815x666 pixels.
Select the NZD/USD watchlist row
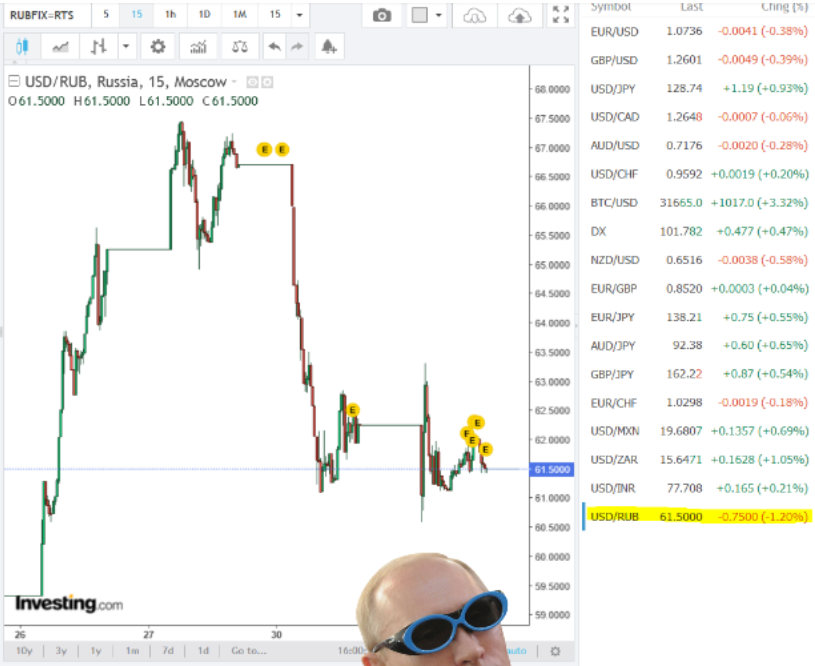pos(698,260)
